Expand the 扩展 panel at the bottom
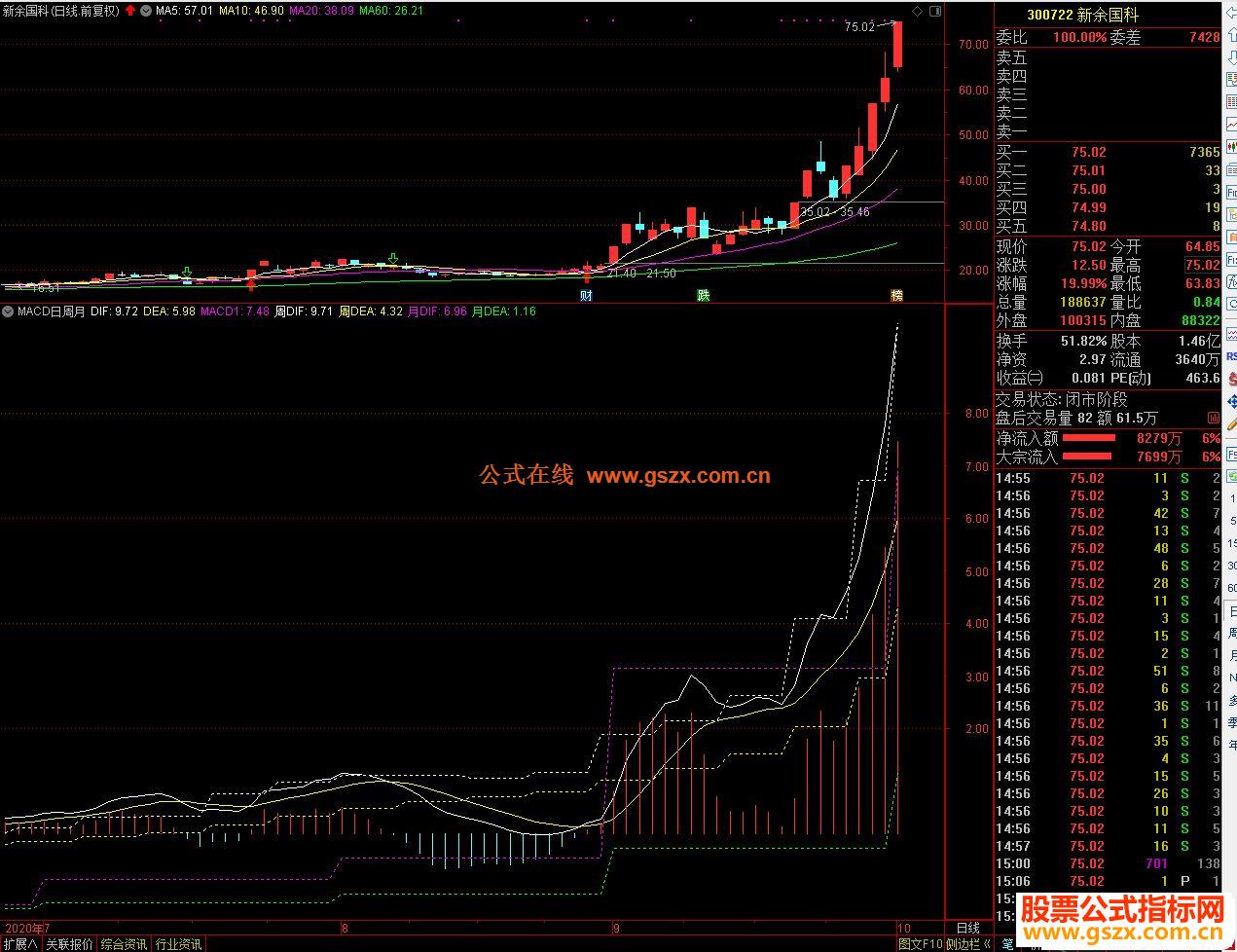Image resolution: width=1237 pixels, height=952 pixels. tap(20, 944)
